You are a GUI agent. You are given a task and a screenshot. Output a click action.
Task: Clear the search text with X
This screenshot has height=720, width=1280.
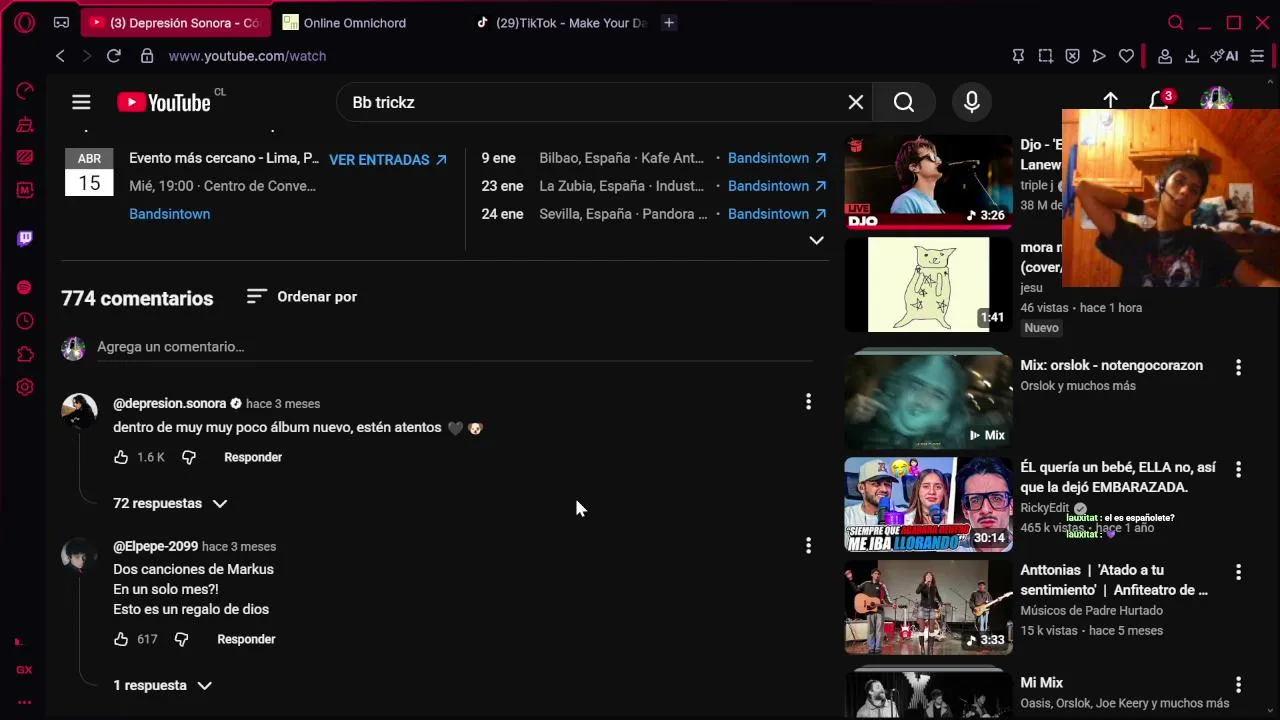pyautogui.click(x=856, y=102)
